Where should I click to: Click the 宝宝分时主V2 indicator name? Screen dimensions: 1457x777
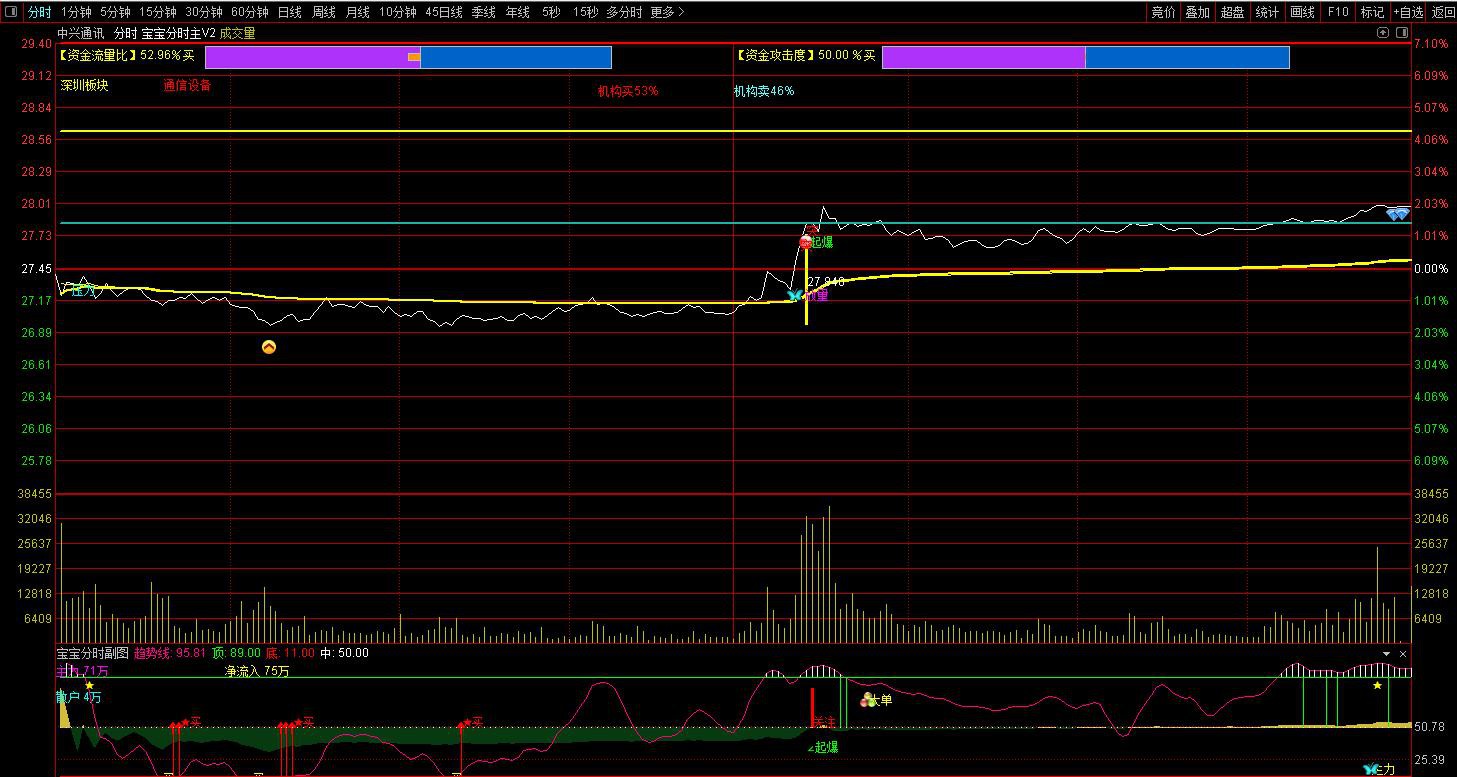[179, 33]
